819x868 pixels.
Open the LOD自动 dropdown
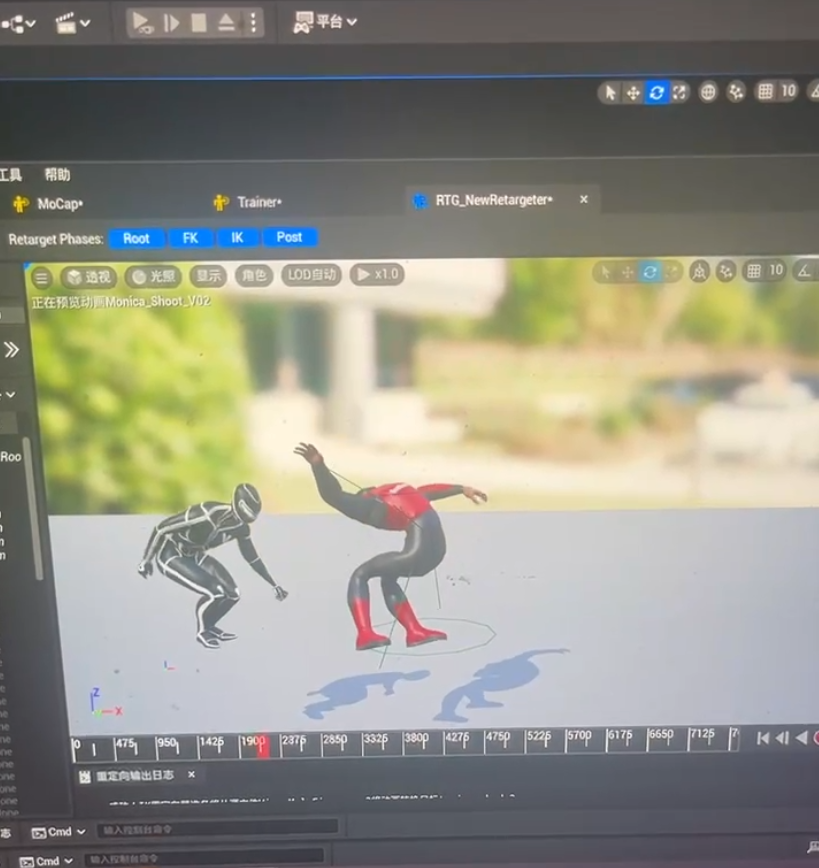tap(312, 274)
